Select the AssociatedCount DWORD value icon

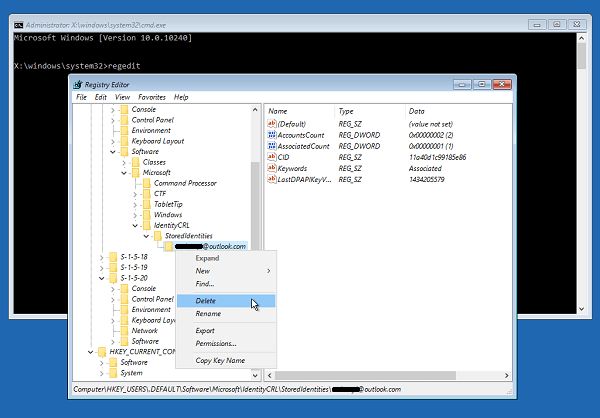[x=271, y=146]
